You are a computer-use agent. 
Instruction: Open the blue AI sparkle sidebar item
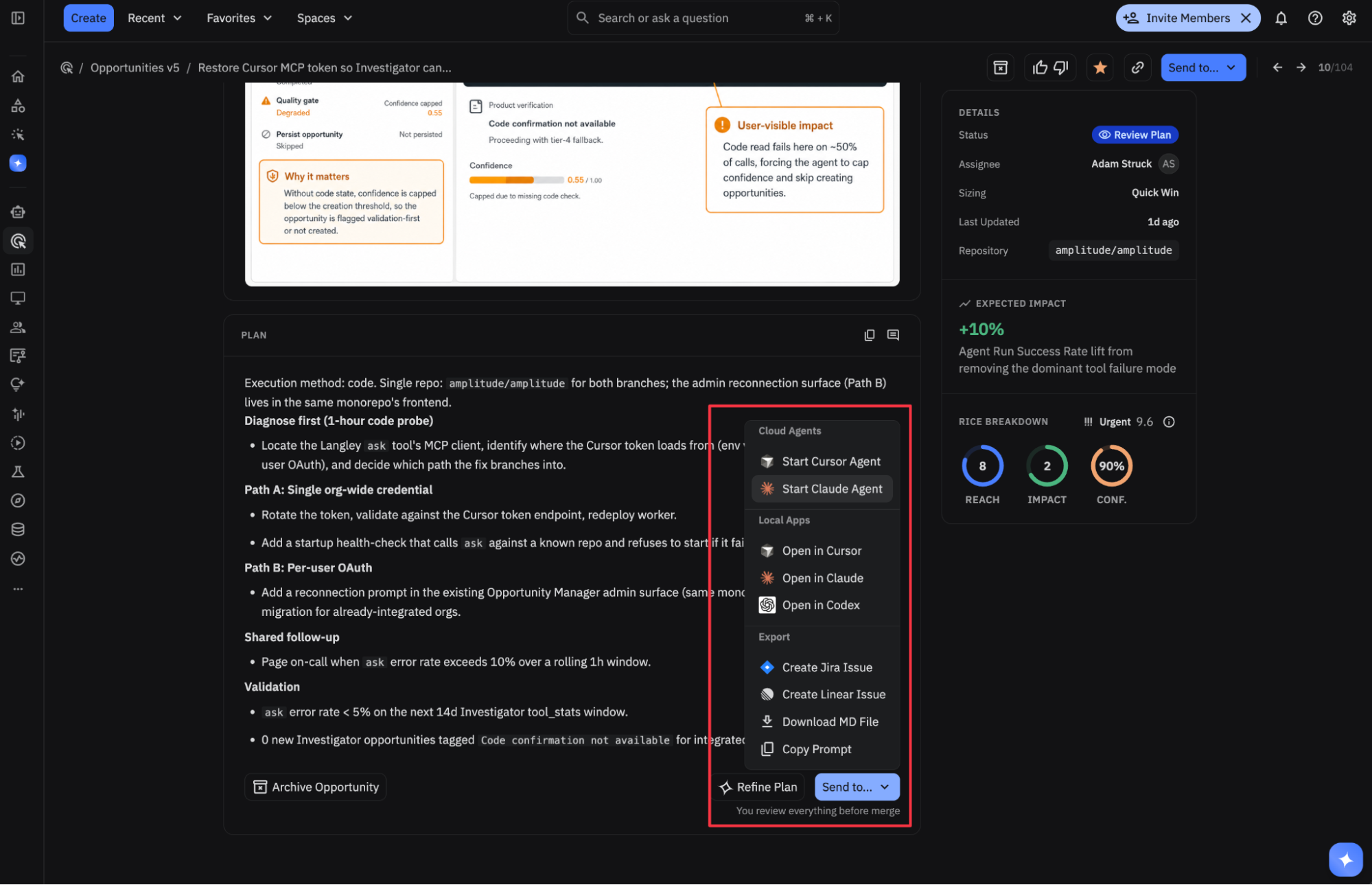(18, 163)
